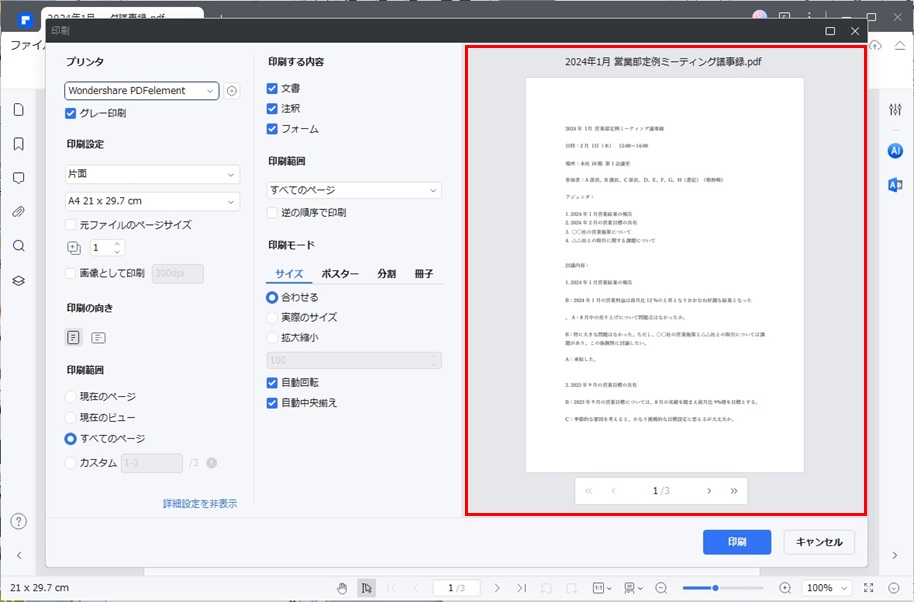Open the AI assistant icon
The width and height of the screenshot is (914, 602).
pyautogui.click(x=895, y=151)
